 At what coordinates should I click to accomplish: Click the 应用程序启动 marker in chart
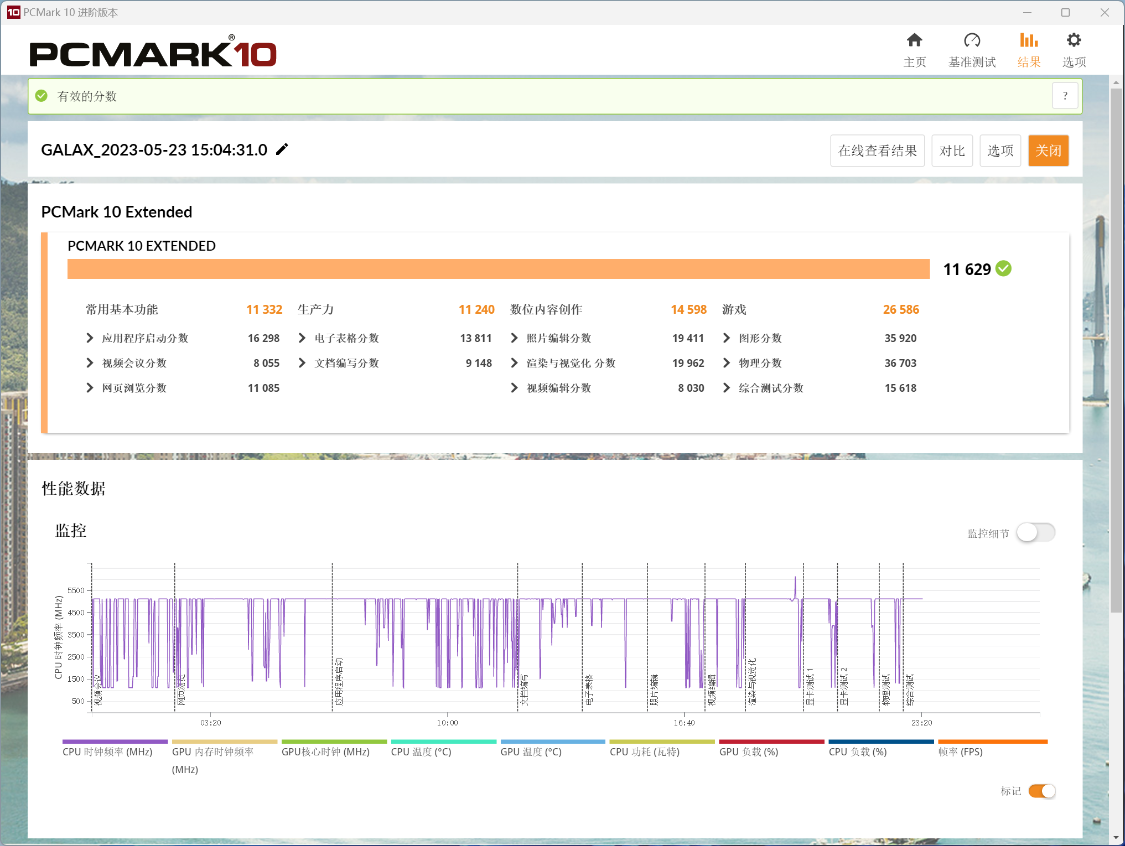tap(339, 682)
